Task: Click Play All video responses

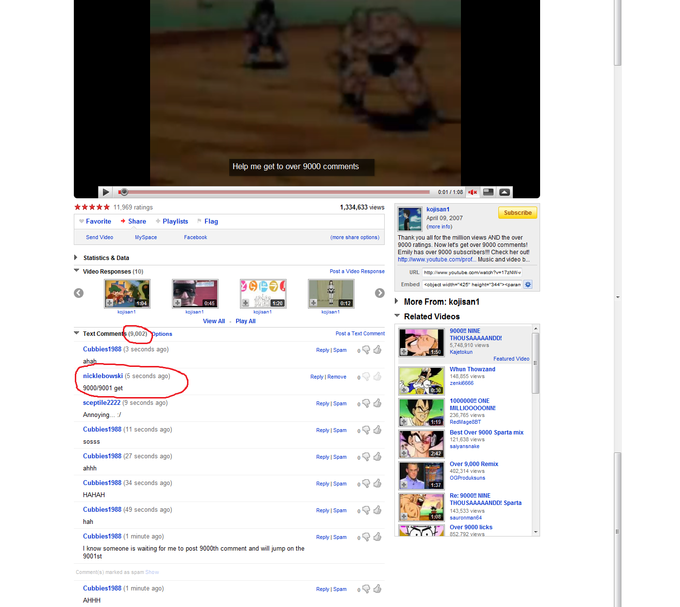Action: click(245, 321)
